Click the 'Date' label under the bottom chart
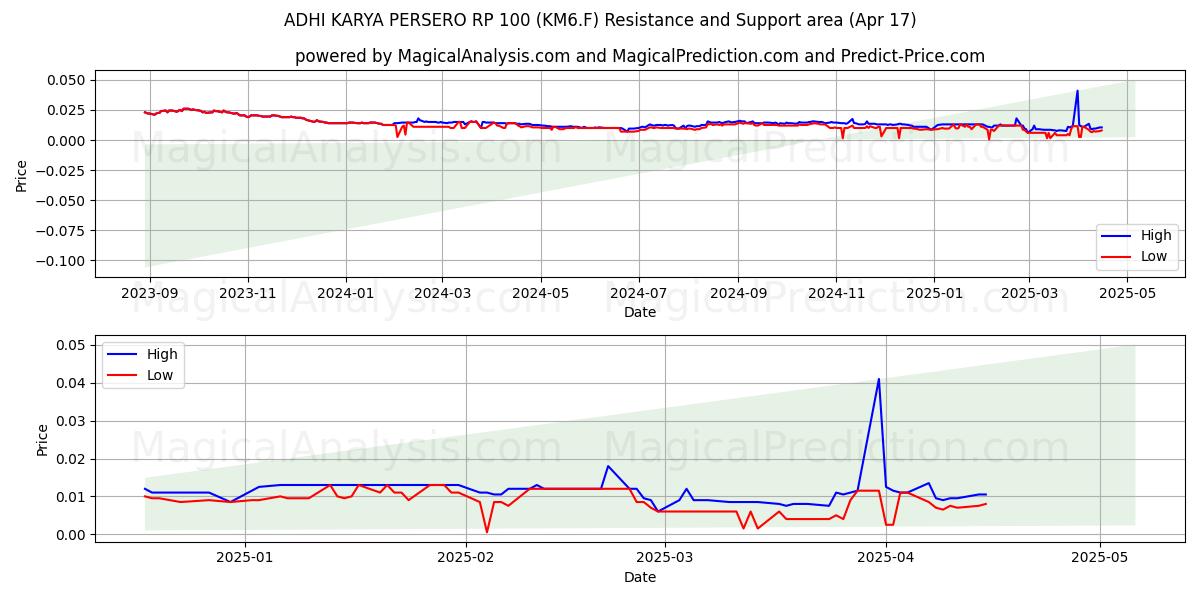The image size is (1200, 600). (640, 577)
